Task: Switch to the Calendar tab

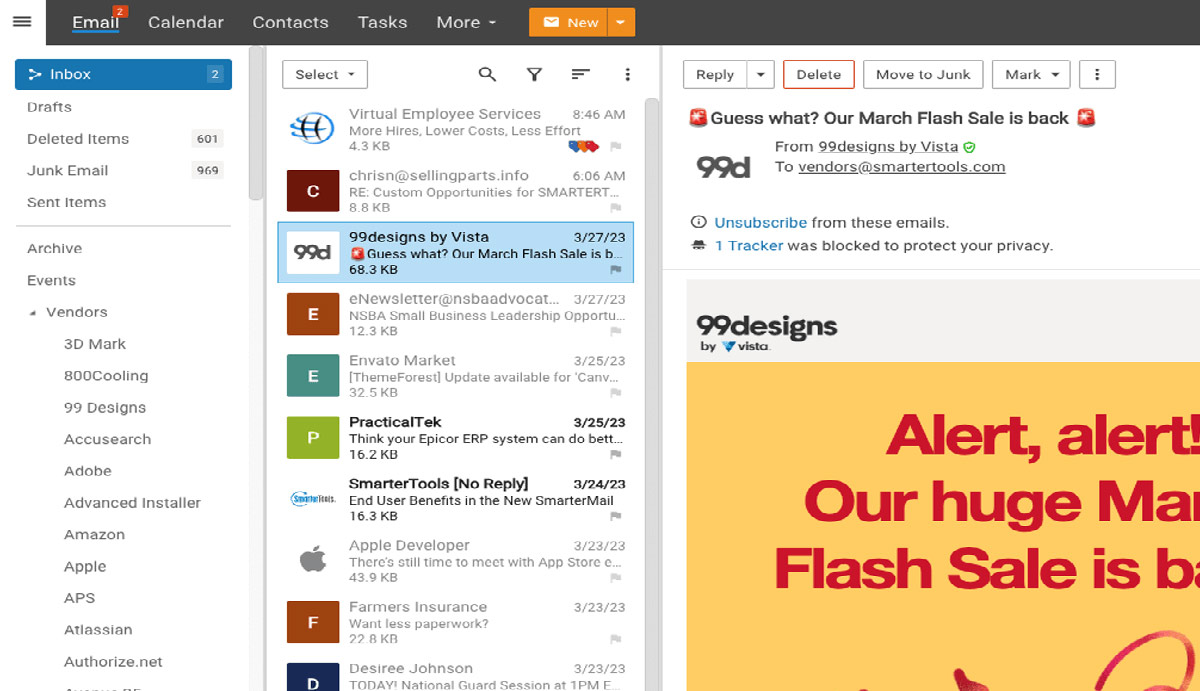Action: (x=186, y=22)
